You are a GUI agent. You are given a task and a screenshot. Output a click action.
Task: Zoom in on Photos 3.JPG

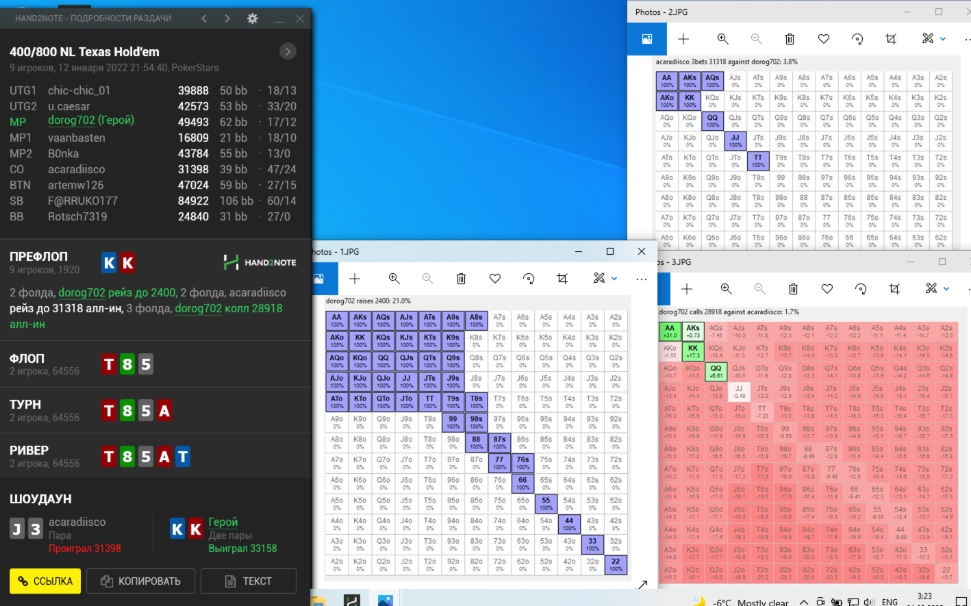point(725,289)
